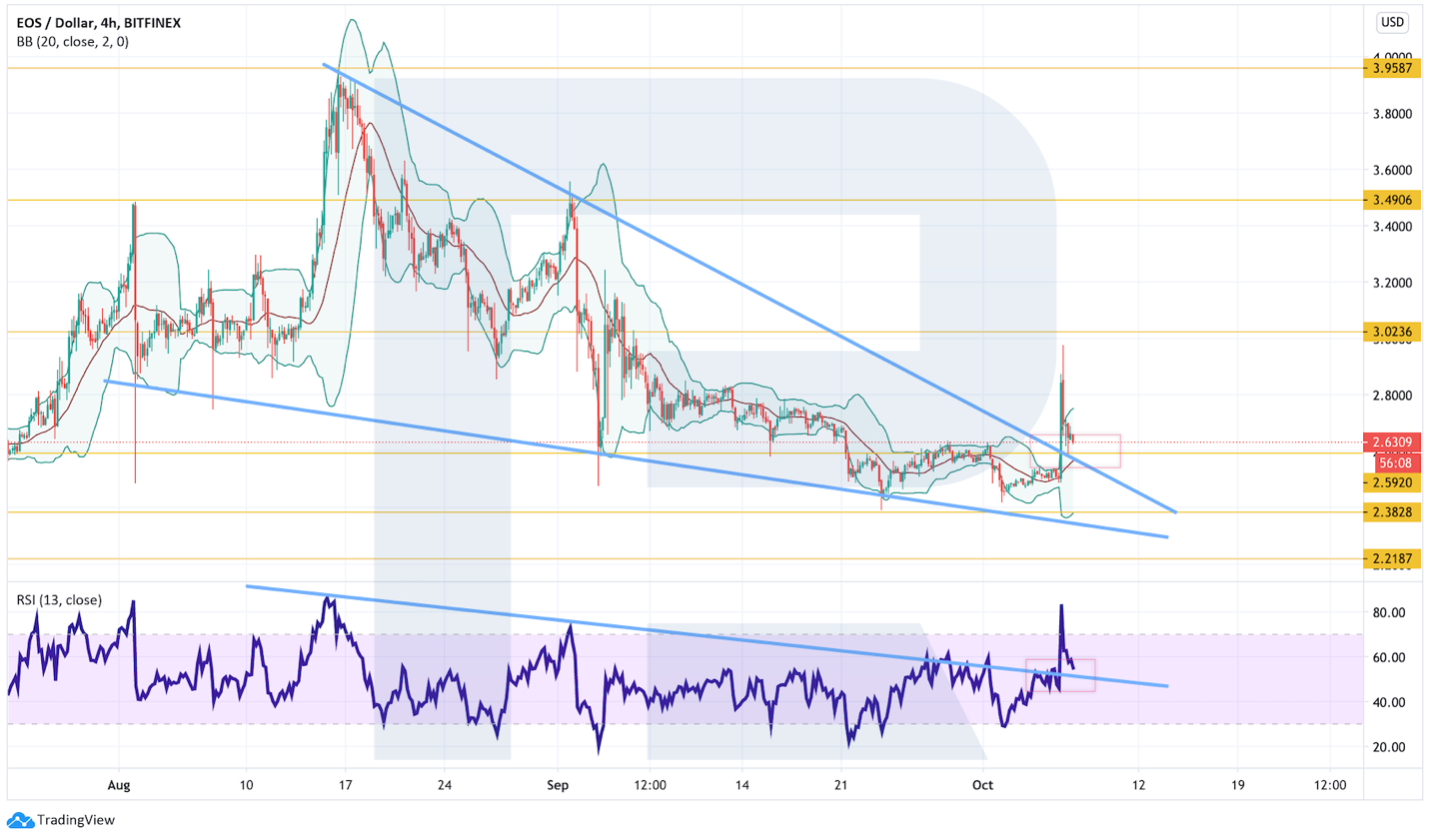Open the USD currency selector
Image resolution: width=1430 pixels, height=840 pixels.
1392,22
